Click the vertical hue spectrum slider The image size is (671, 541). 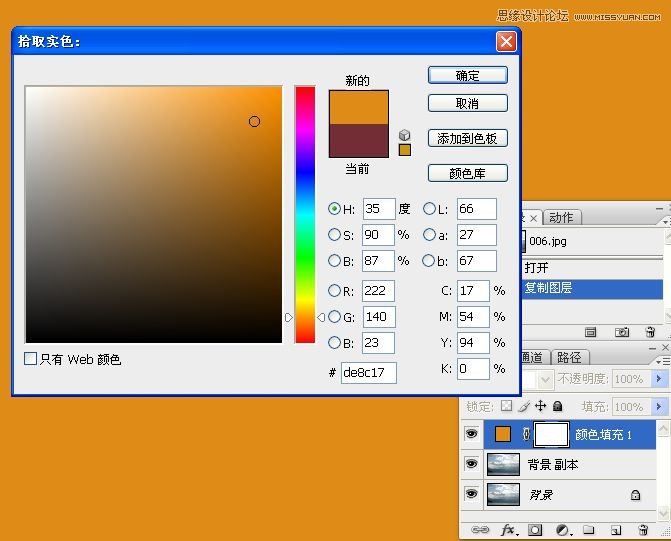pos(305,214)
